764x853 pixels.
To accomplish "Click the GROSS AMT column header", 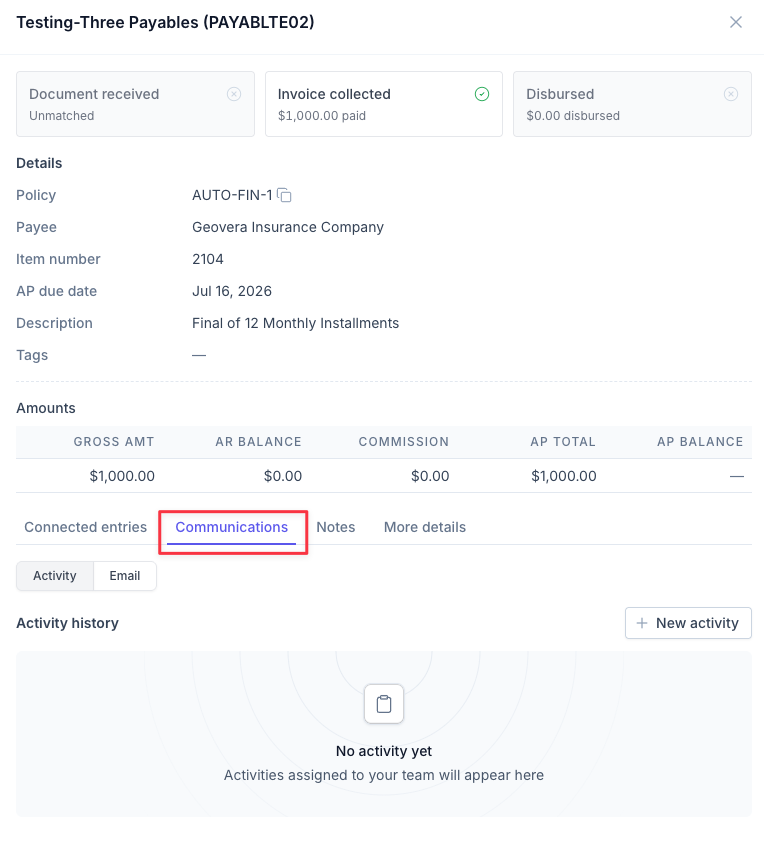I will (x=114, y=442).
